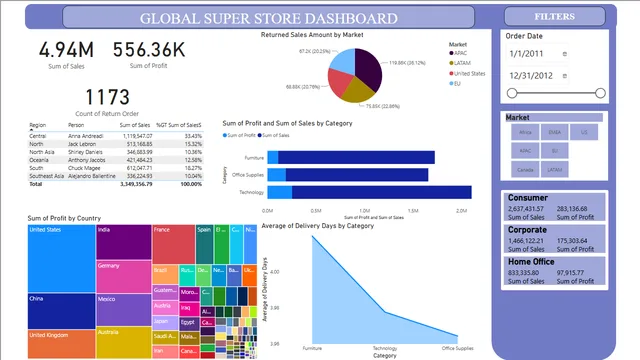Image resolution: width=640 pixels, height=360 pixels.
Task: Select the red United States pie slice
Action: click(340, 82)
